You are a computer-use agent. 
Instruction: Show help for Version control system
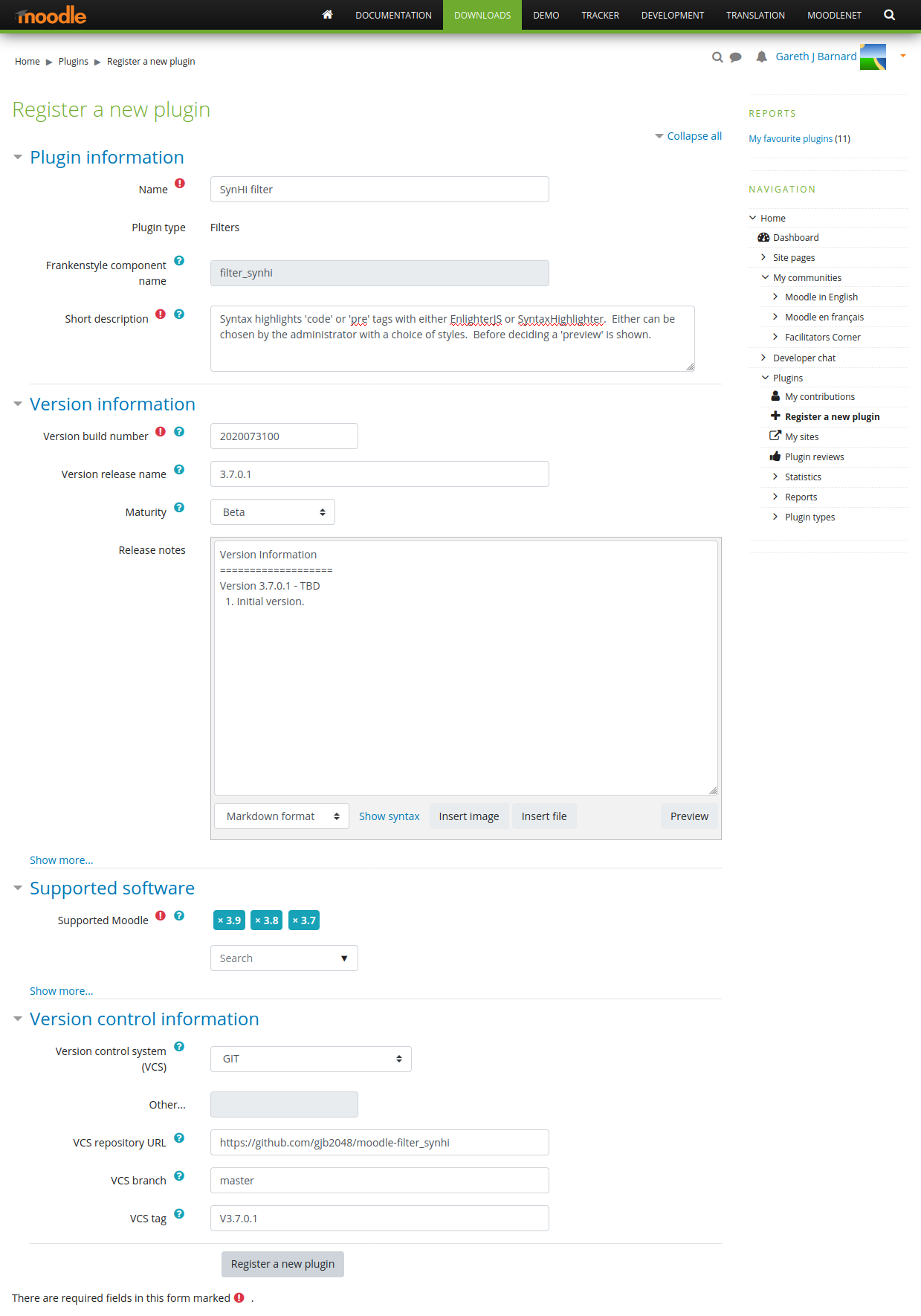179,1047
